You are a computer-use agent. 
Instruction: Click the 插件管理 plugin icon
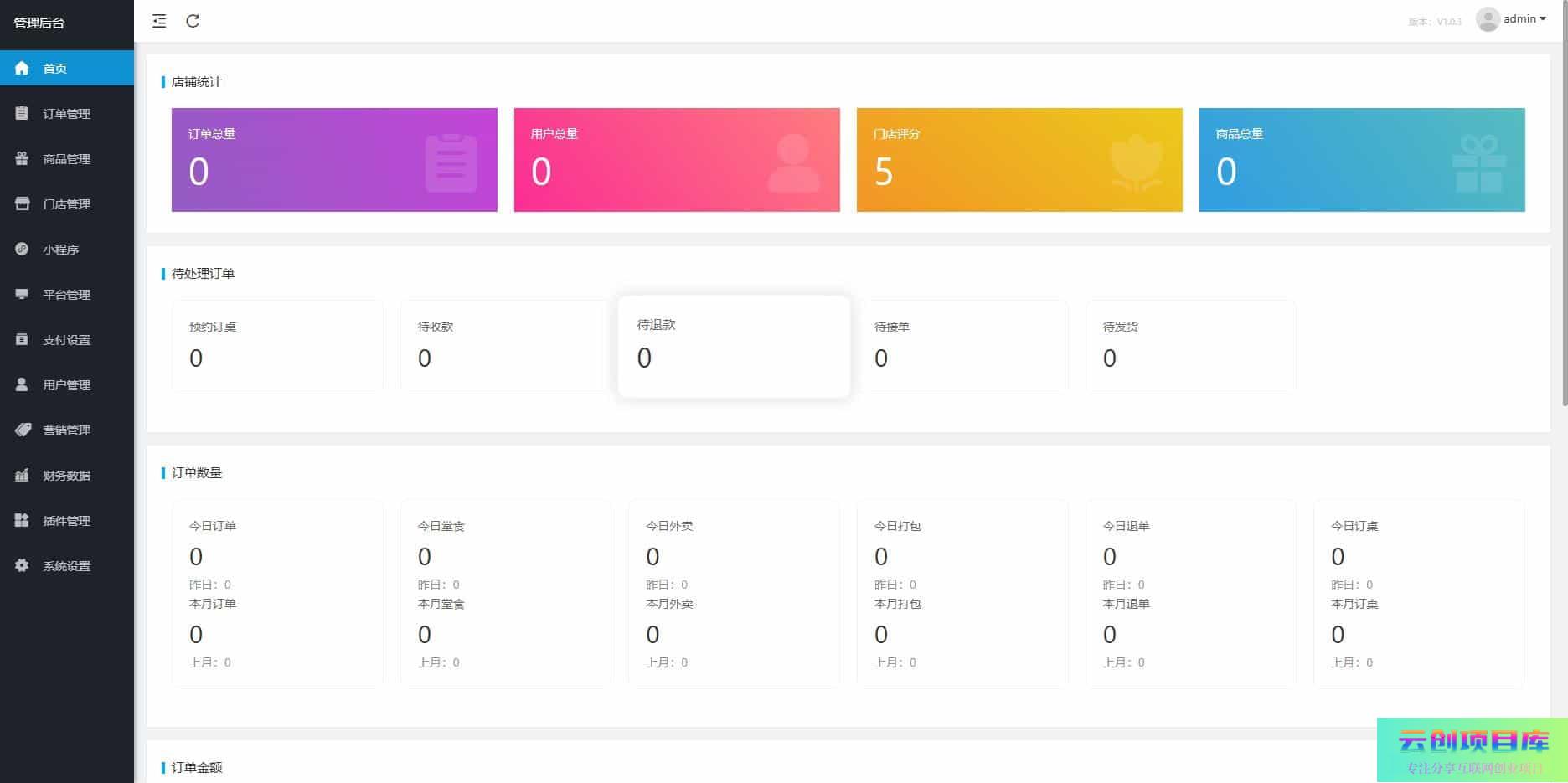point(22,521)
